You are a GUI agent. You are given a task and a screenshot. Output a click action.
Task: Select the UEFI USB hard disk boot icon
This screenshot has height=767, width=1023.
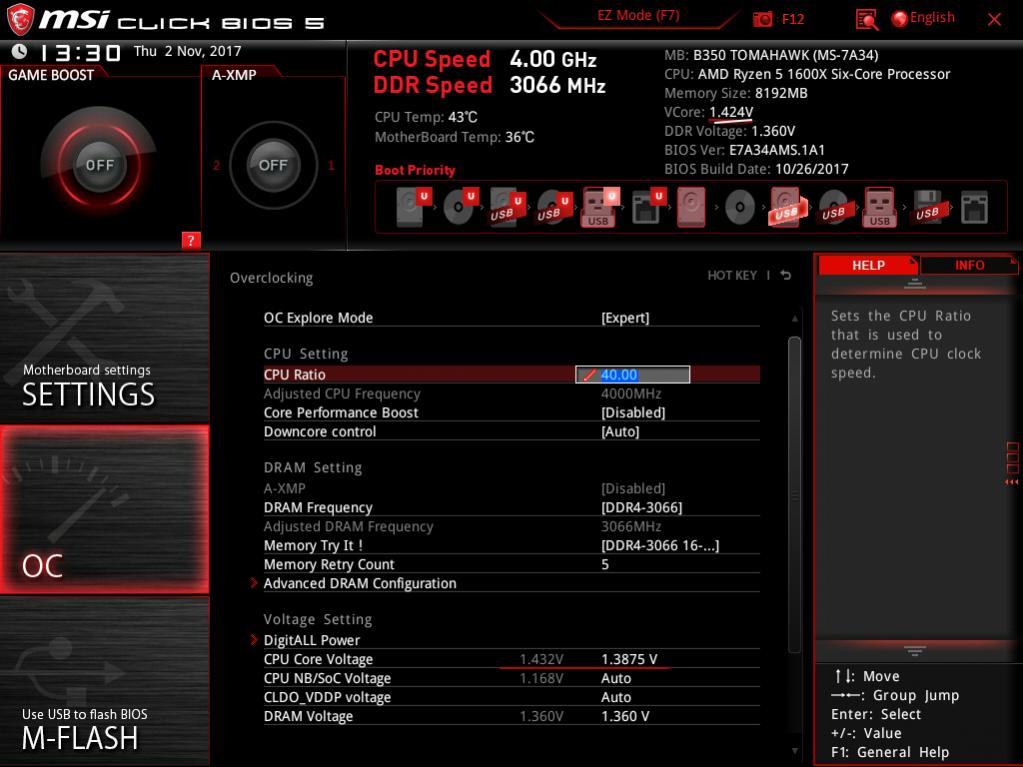(x=508, y=206)
